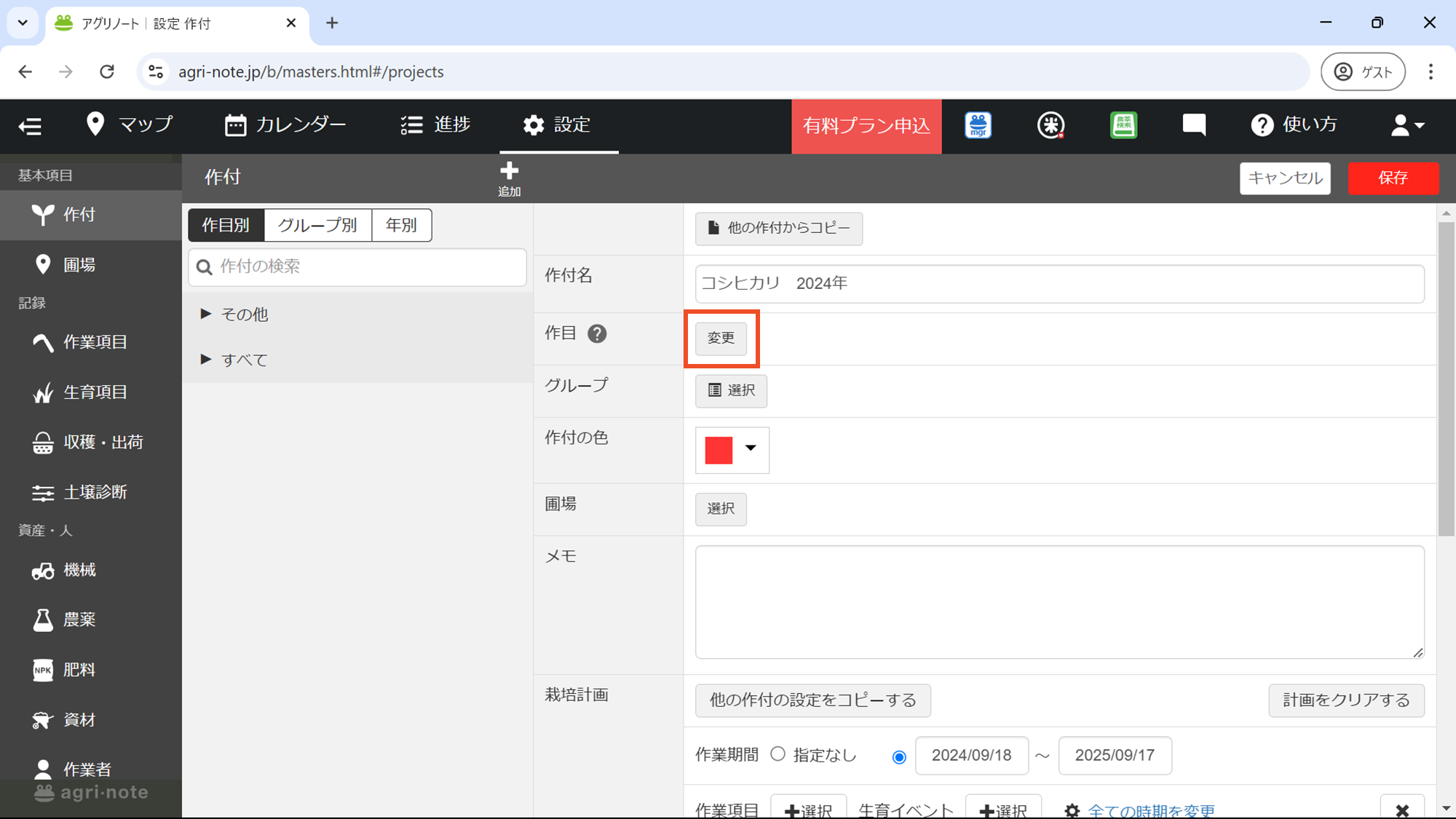Switch to the グループ別 tab
This screenshot has height=819, width=1456.
click(317, 225)
